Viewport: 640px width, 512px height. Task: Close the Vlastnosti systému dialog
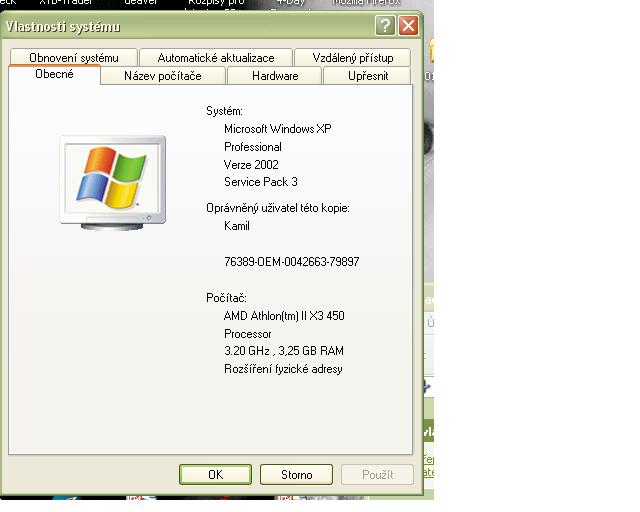408,26
